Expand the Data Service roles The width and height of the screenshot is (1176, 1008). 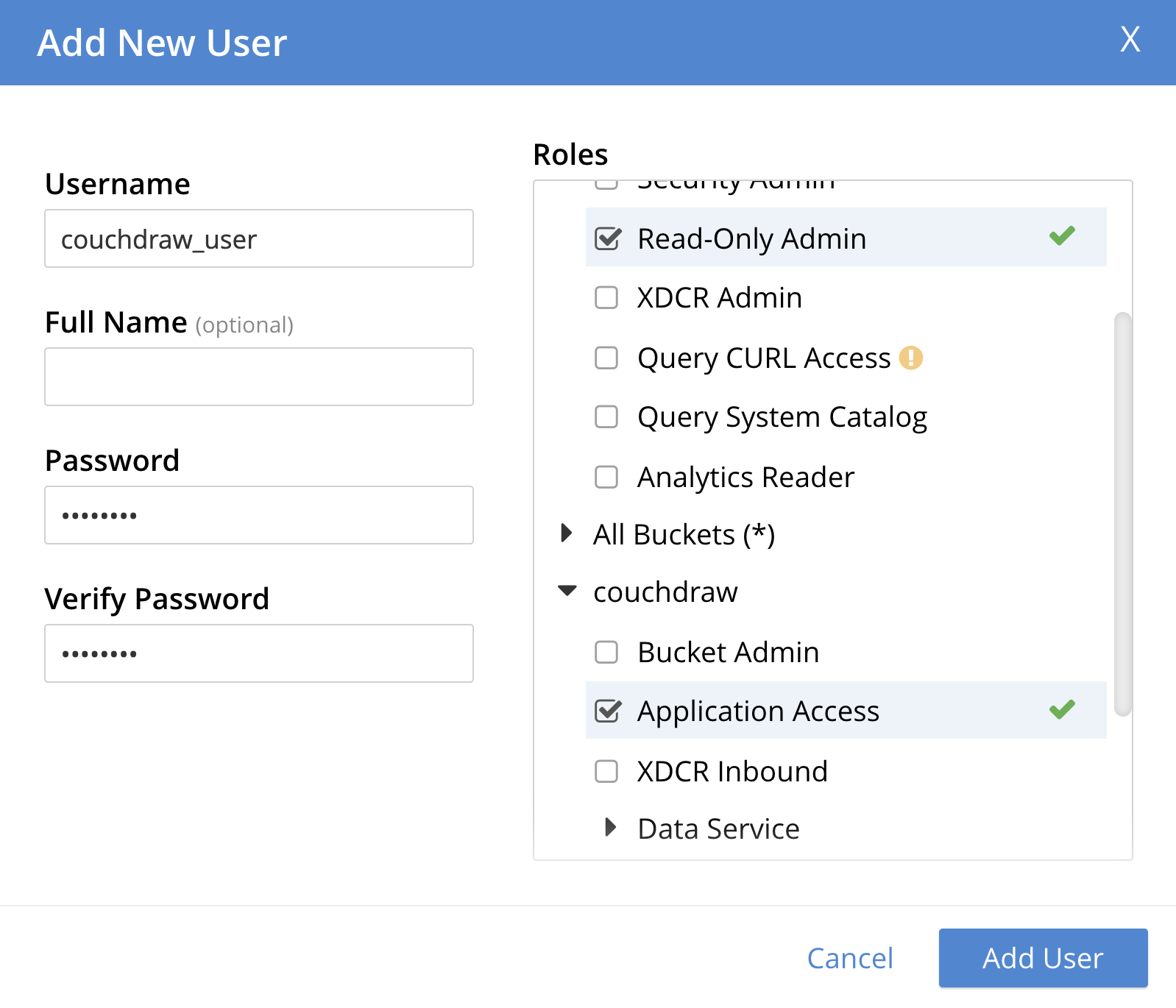coord(610,827)
